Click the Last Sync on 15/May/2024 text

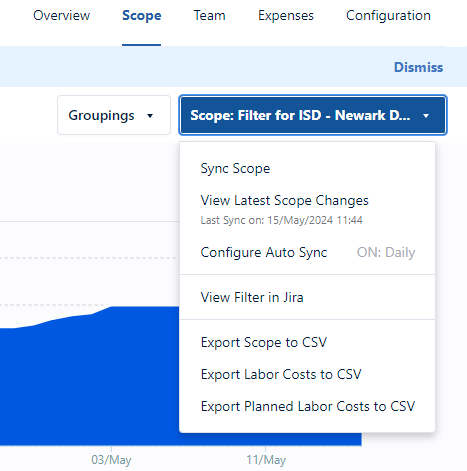pos(281,220)
